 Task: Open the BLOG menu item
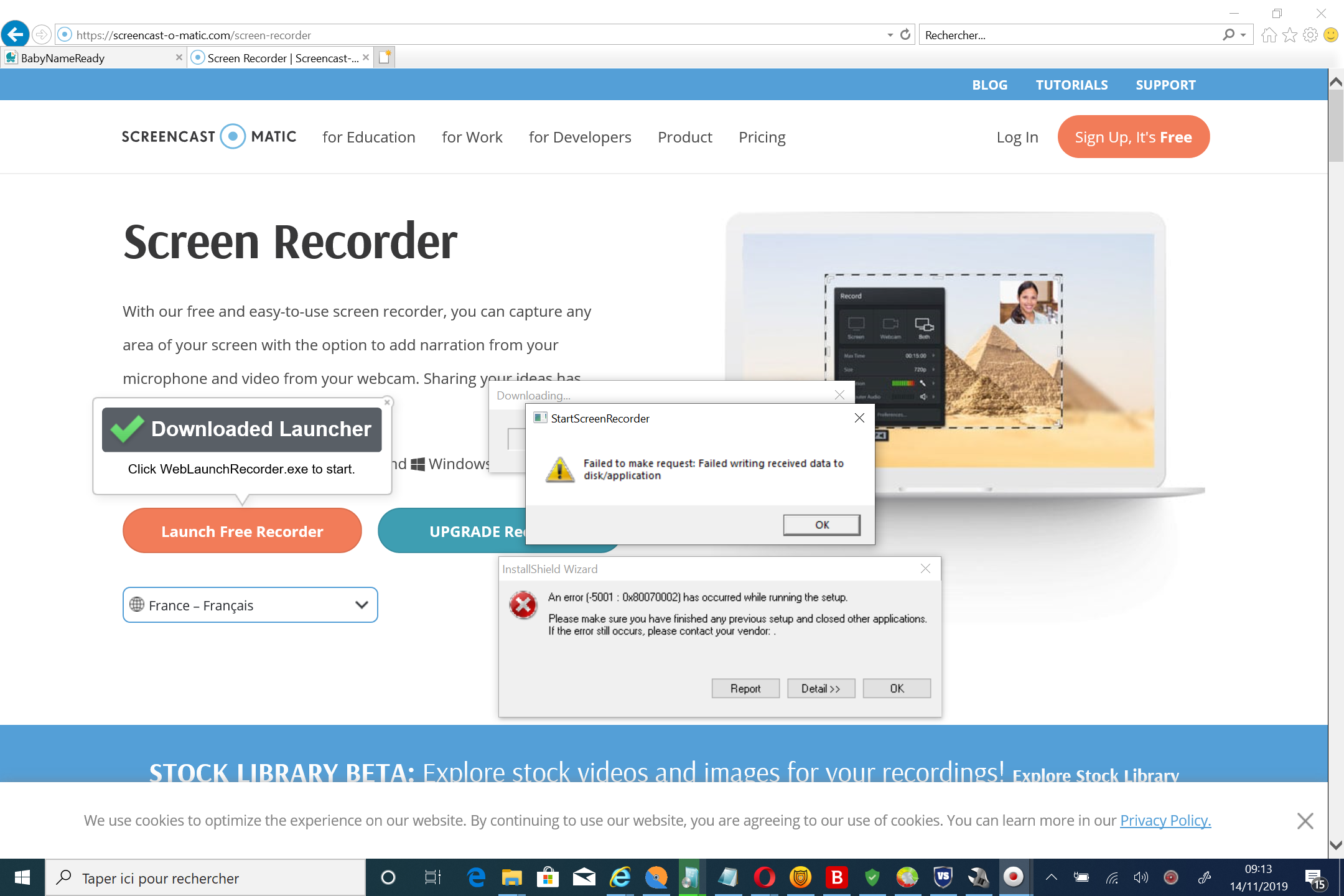tap(989, 85)
